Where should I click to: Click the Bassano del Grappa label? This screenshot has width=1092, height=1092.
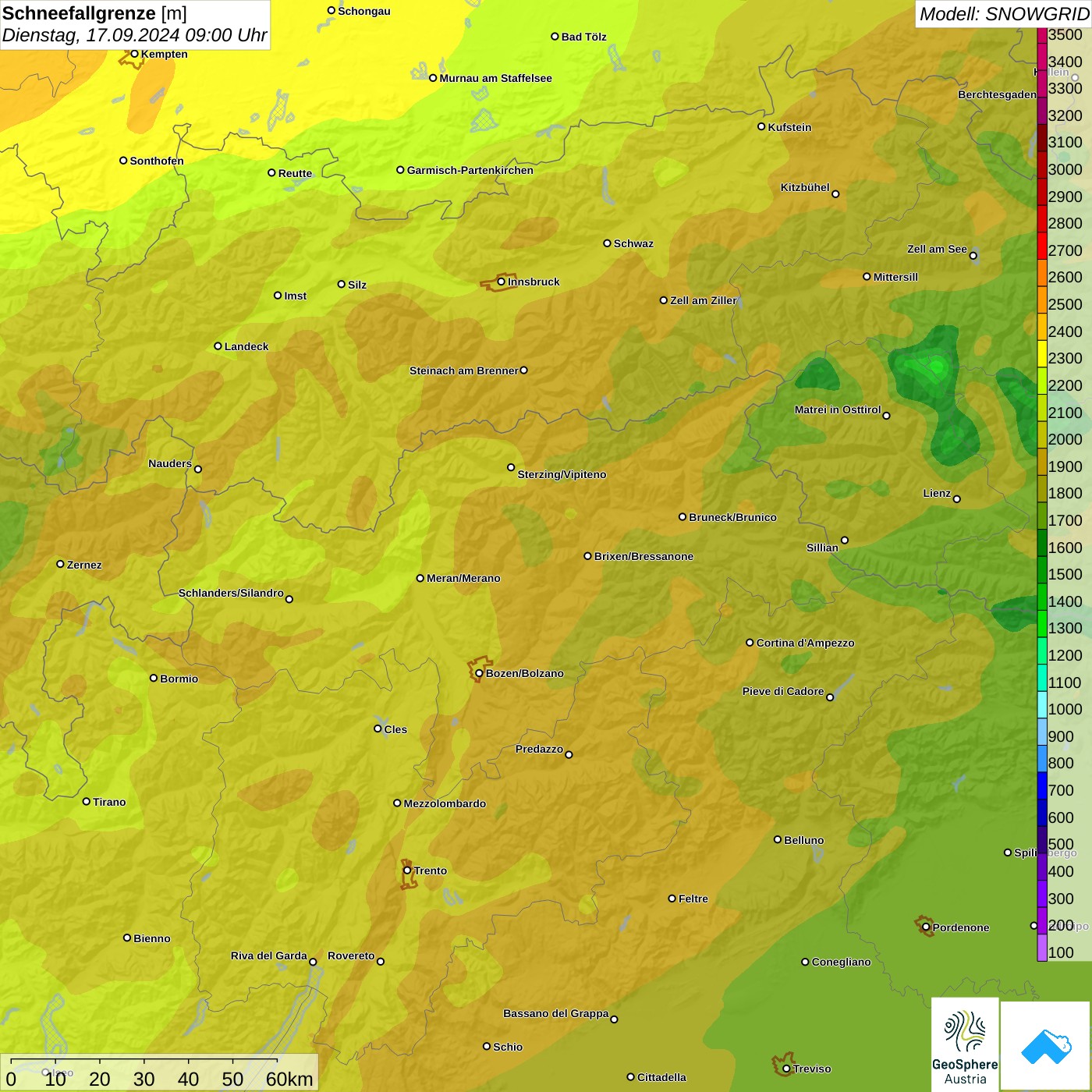pyautogui.click(x=555, y=1013)
